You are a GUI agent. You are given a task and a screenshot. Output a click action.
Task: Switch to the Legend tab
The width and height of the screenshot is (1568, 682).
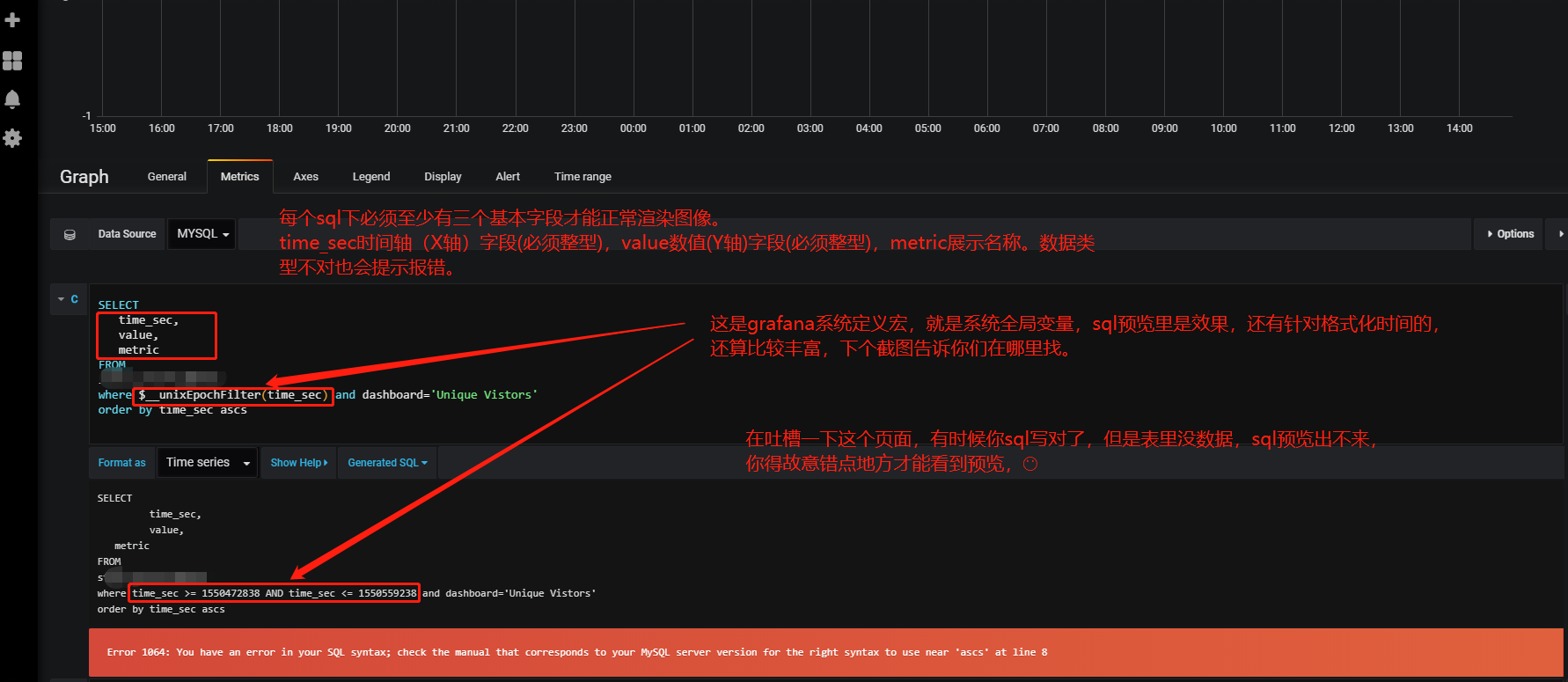point(371,177)
